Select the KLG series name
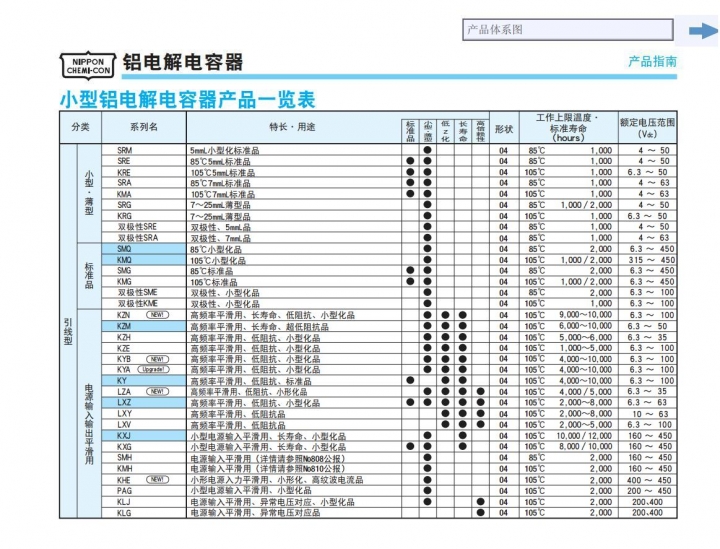The image size is (720, 549). click(x=124, y=513)
